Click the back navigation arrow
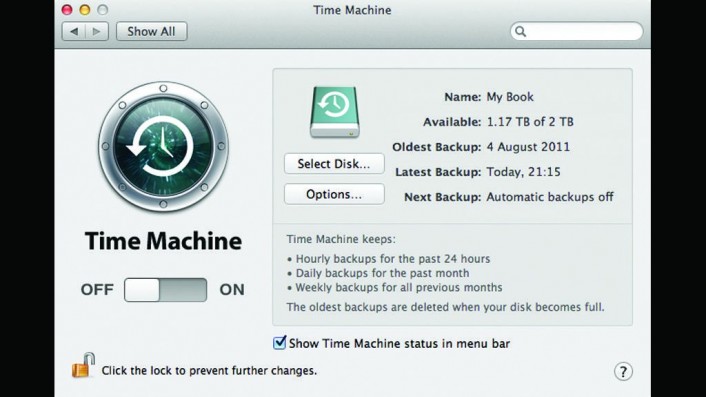 pos(74,32)
